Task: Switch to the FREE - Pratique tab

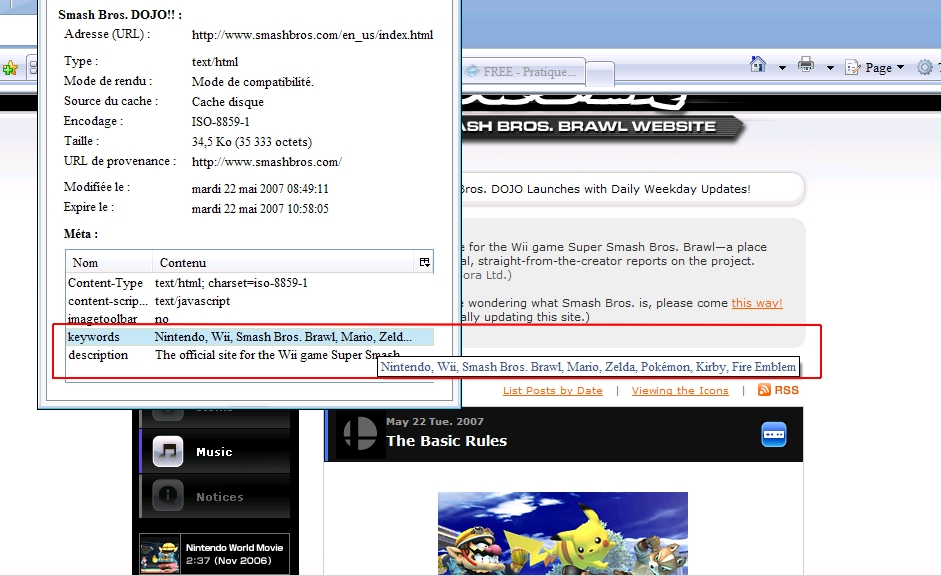Action: click(x=523, y=71)
